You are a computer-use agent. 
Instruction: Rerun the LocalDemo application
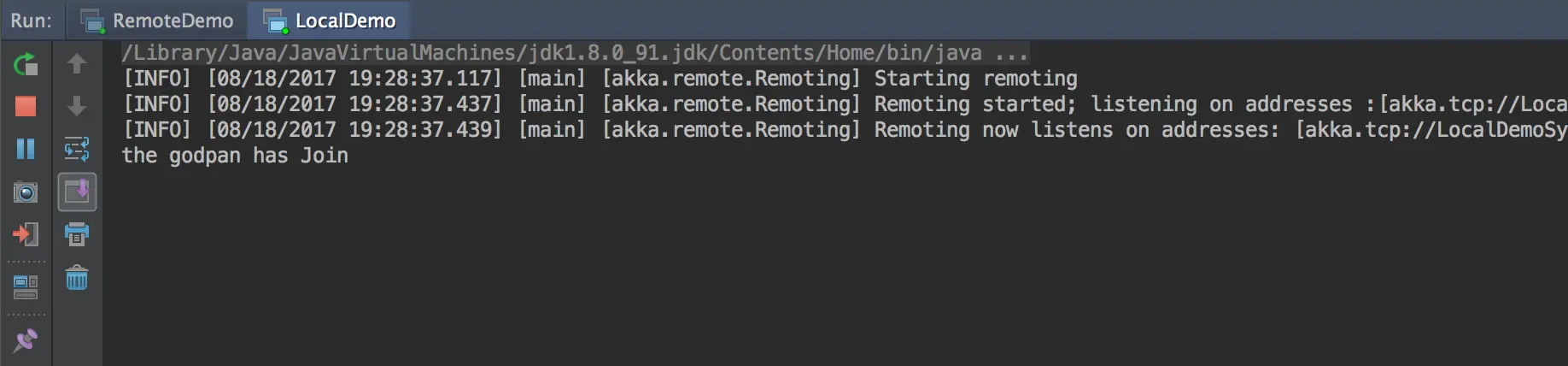(x=26, y=64)
